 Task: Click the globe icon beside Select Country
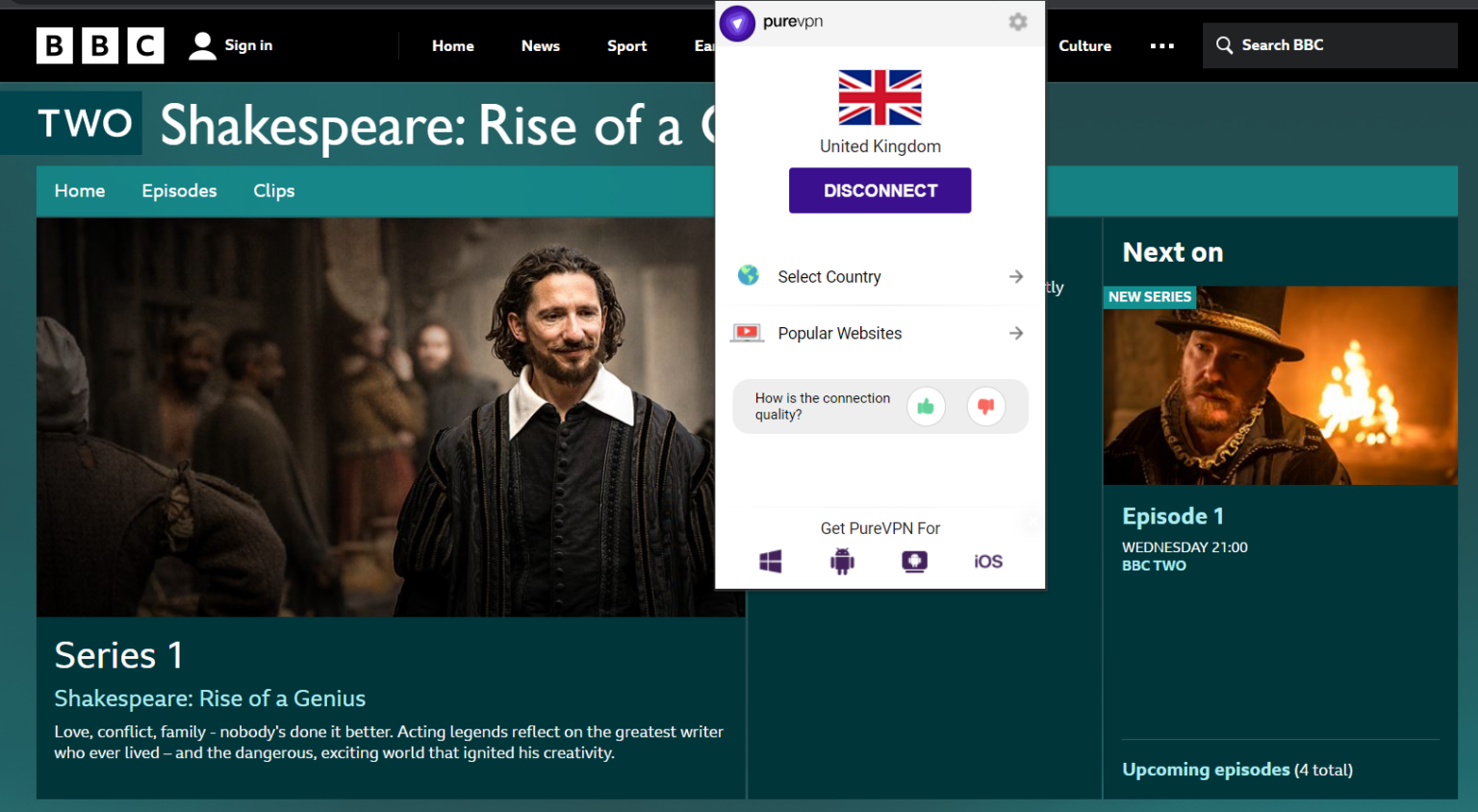(748, 276)
